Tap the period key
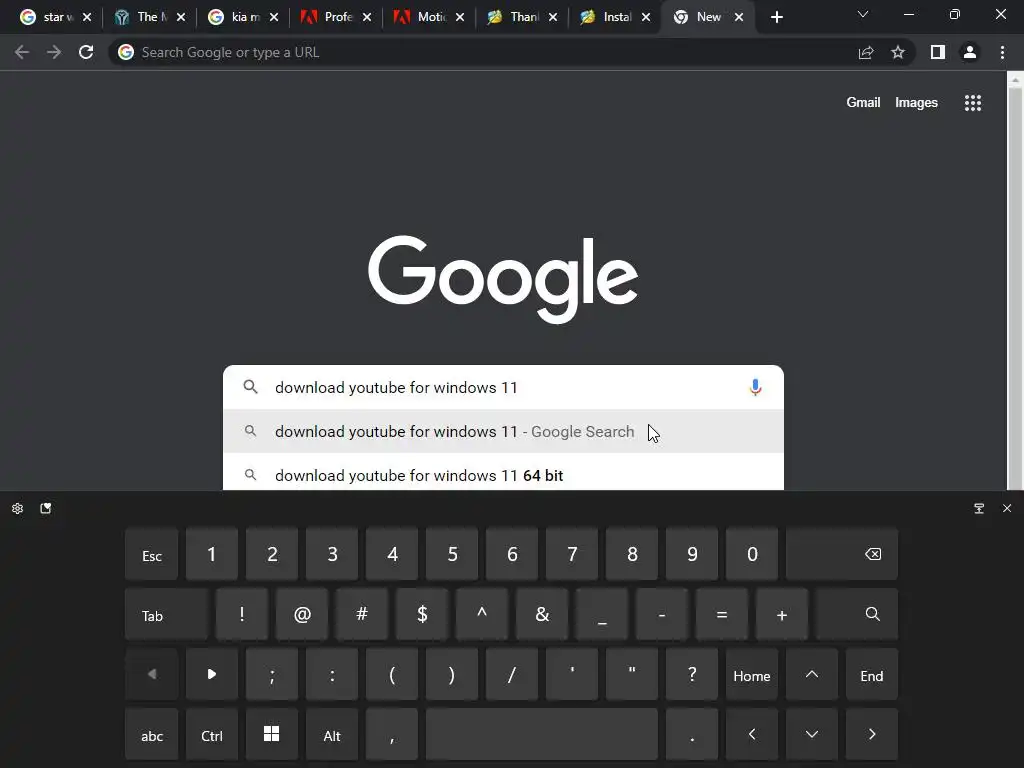1024x768 pixels. coord(692,735)
